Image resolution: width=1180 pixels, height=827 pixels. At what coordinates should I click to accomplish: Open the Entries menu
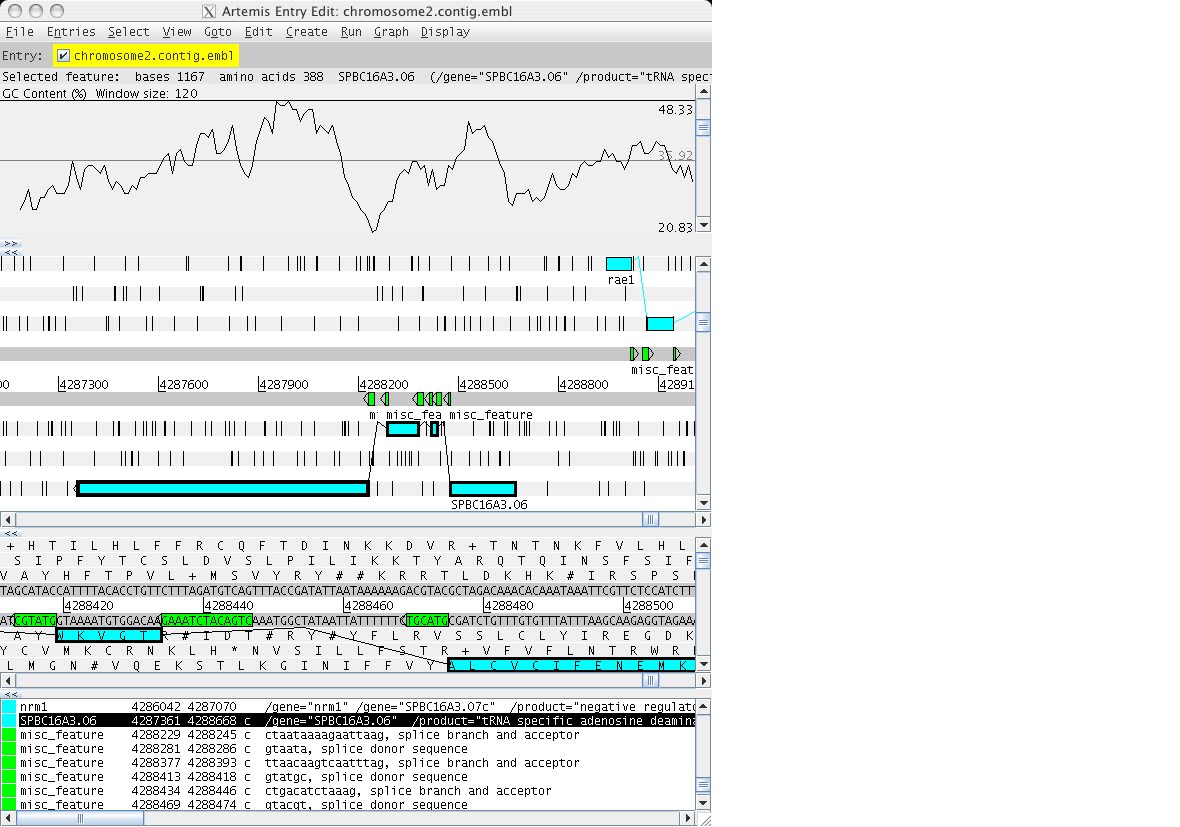(71, 32)
